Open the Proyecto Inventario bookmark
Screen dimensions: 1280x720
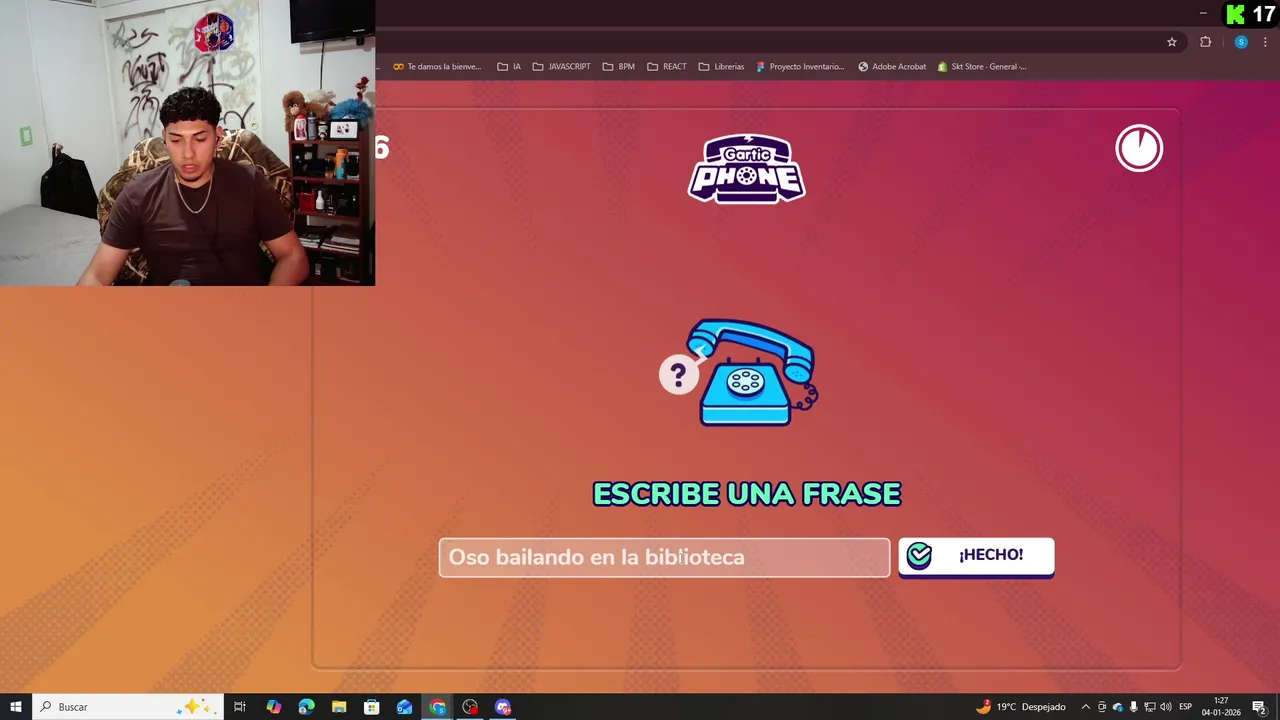coord(800,67)
